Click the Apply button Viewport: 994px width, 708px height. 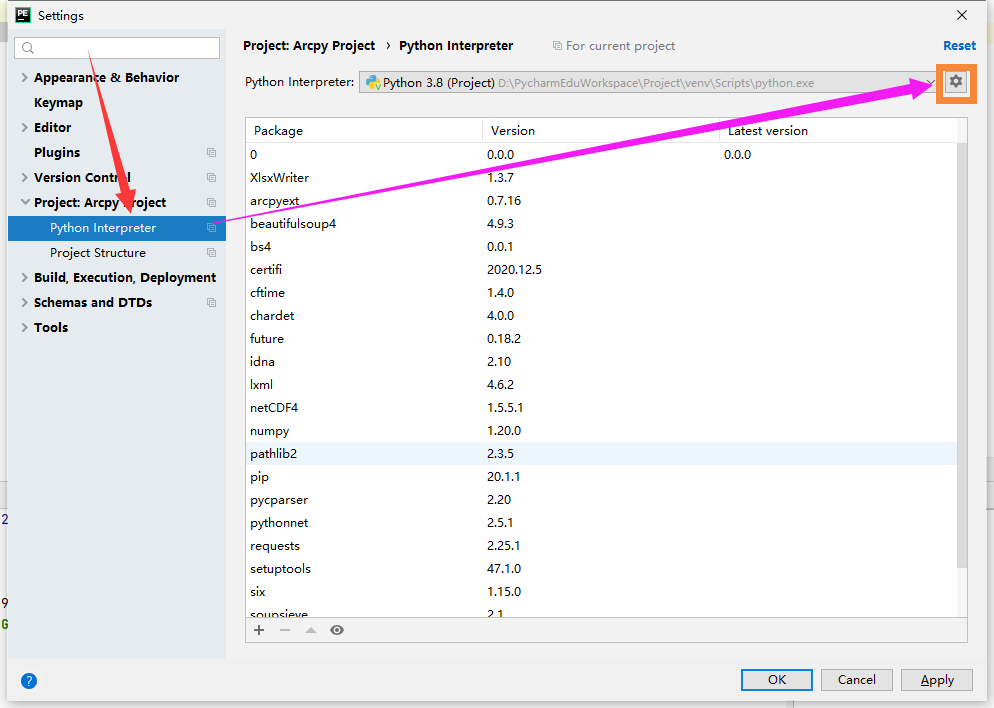(937, 680)
